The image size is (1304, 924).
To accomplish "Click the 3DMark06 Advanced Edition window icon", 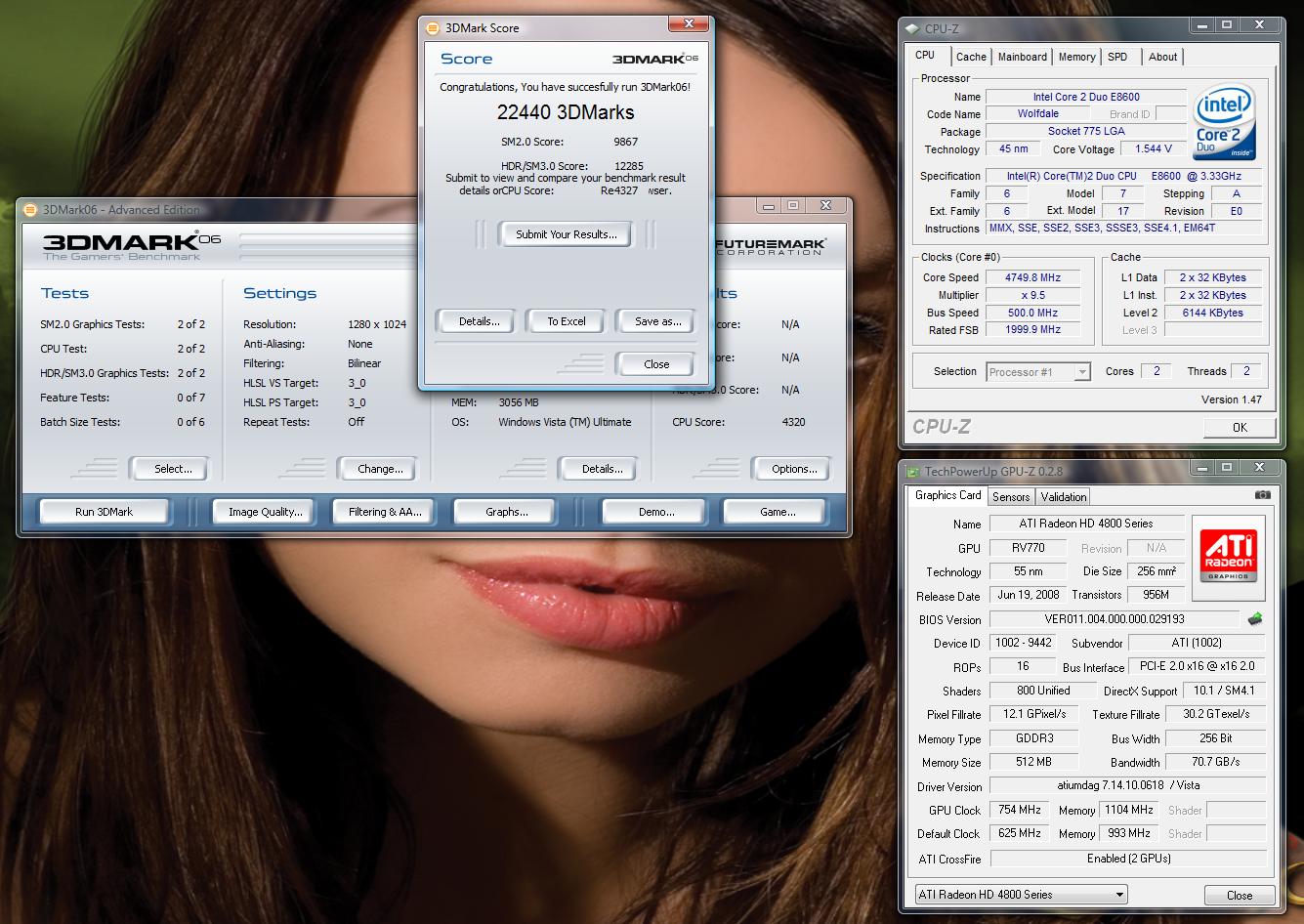I will coord(30,209).
